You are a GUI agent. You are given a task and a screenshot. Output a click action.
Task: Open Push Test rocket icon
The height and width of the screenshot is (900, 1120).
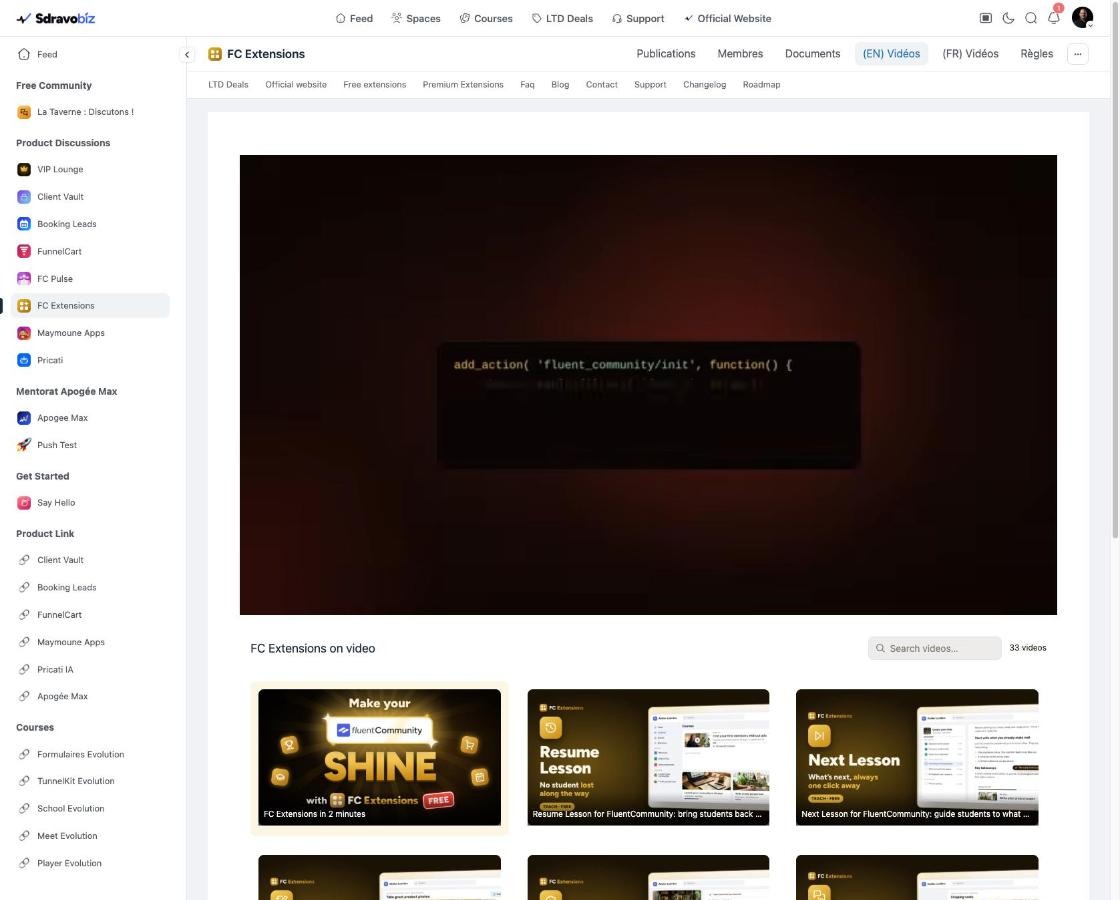point(24,445)
